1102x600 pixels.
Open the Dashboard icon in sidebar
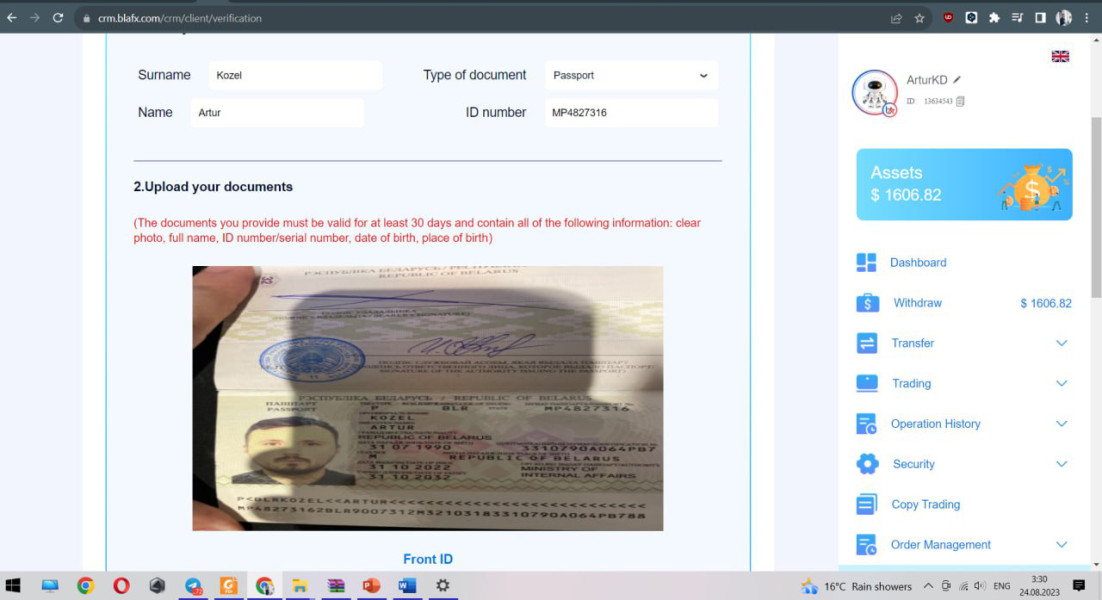pyautogui.click(x=866, y=262)
